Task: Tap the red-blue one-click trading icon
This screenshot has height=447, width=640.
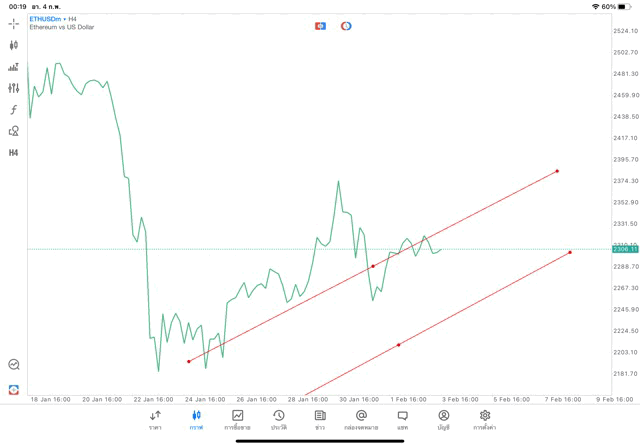Action: click(x=320, y=26)
